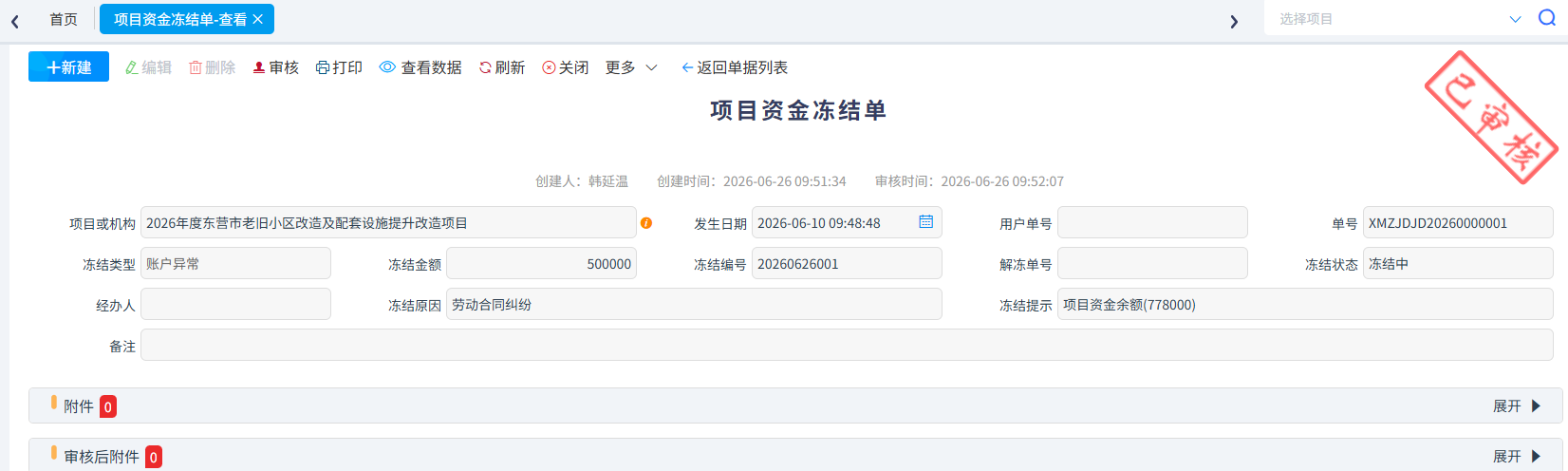The width and height of the screenshot is (1568, 471).
Task: Click the 审核后附件 count badge
Action: click(x=154, y=457)
